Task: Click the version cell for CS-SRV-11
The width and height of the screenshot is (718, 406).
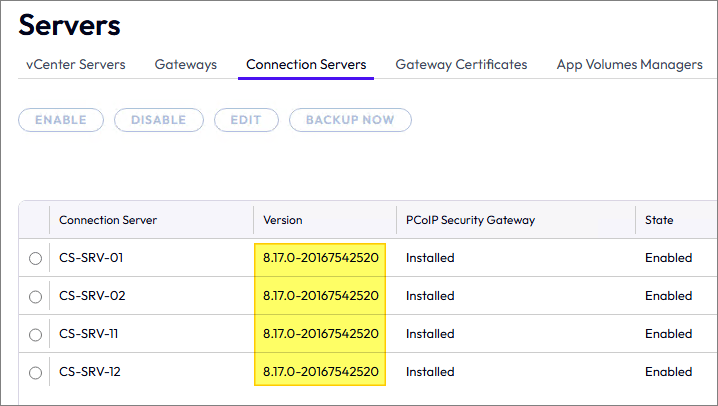Action: pyautogui.click(x=320, y=334)
